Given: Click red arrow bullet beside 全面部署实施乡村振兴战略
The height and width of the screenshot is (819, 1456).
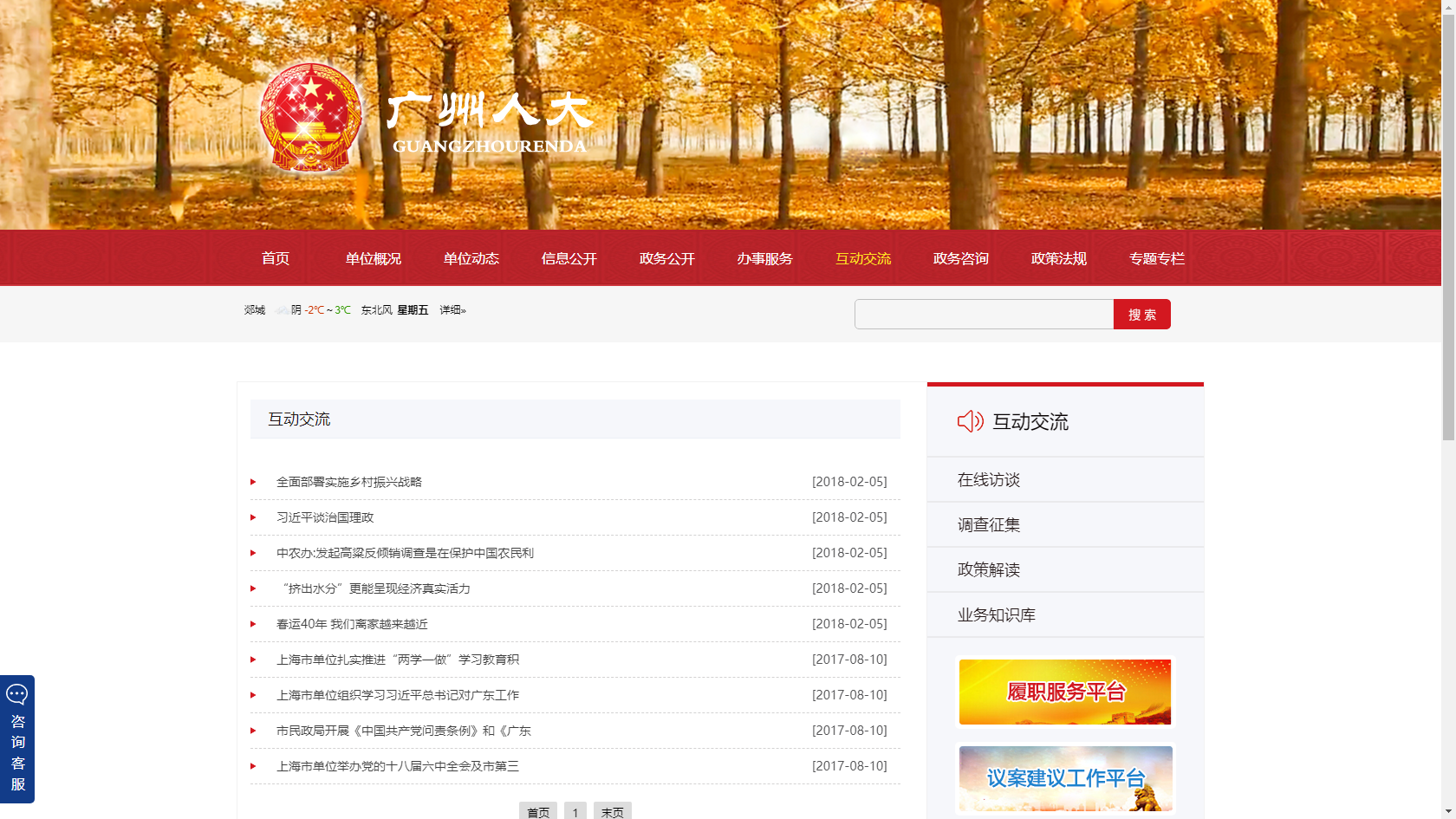Looking at the screenshot, I should click(253, 482).
